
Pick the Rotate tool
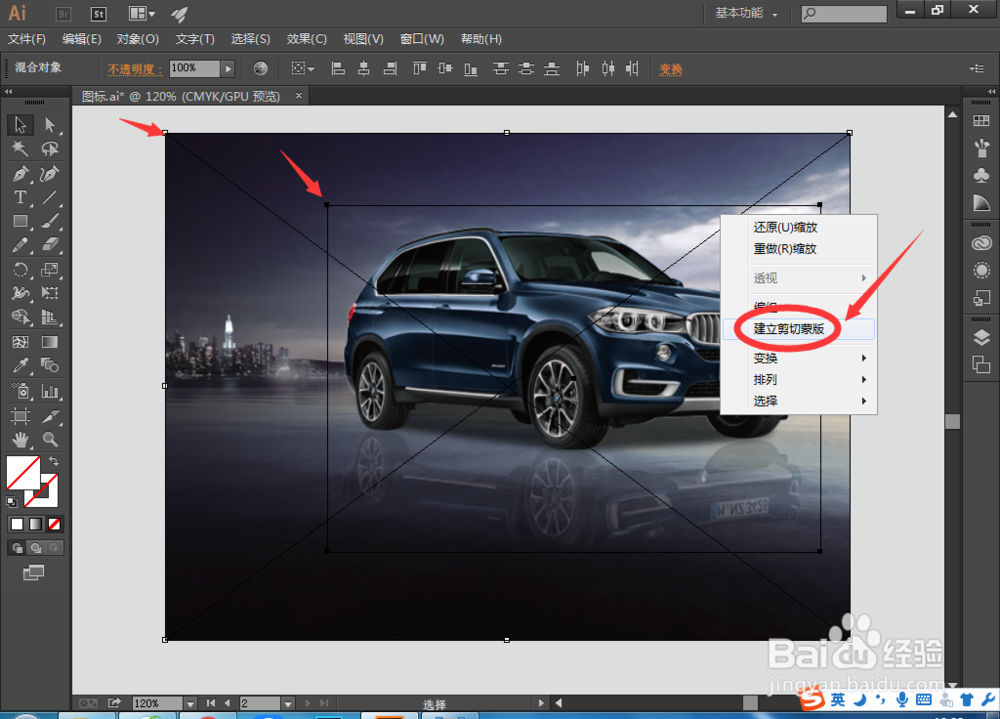pyautogui.click(x=20, y=269)
